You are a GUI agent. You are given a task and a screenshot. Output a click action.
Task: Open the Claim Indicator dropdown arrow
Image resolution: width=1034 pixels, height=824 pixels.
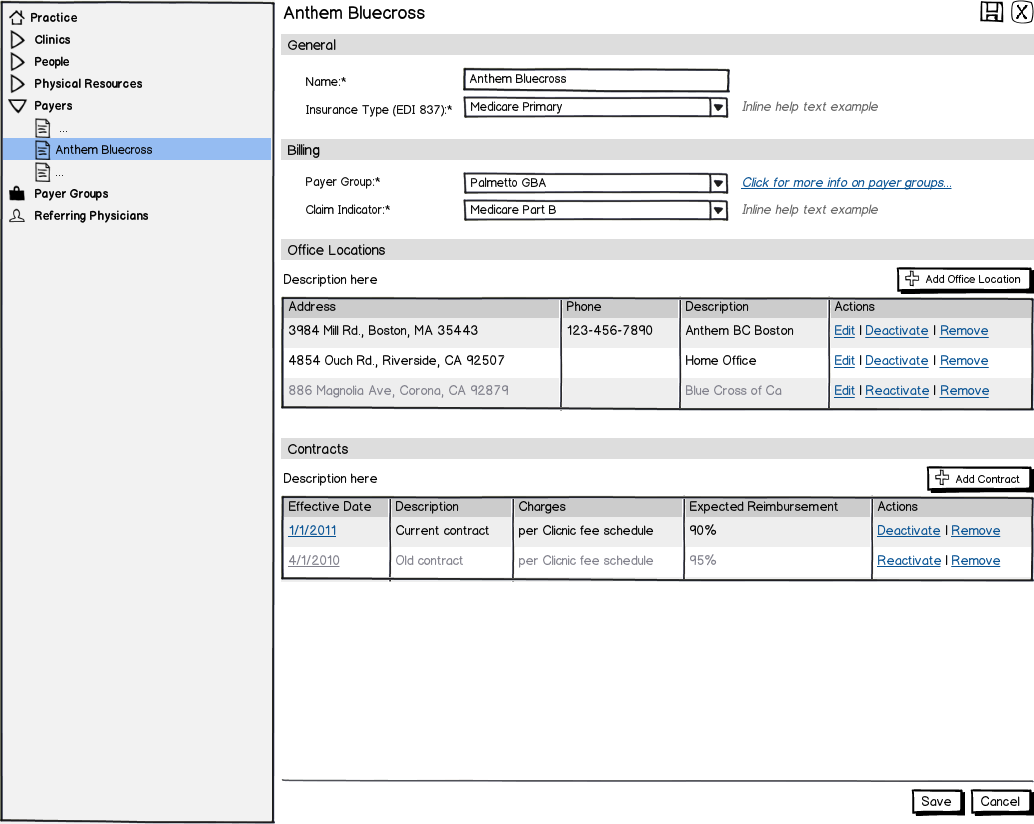coord(718,210)
